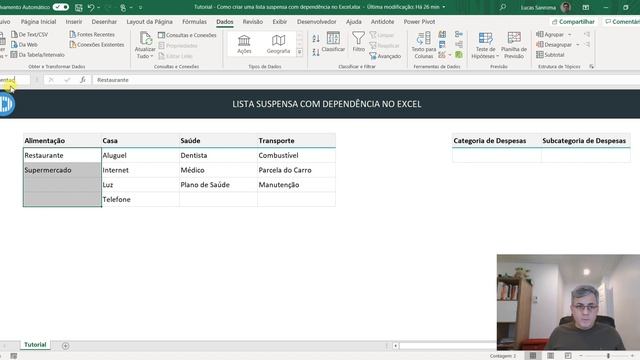Screen dimensions: 640x360
Task: Open the Exibir ribbon tab
Action: pyautogui.click(x=280, y=22)
